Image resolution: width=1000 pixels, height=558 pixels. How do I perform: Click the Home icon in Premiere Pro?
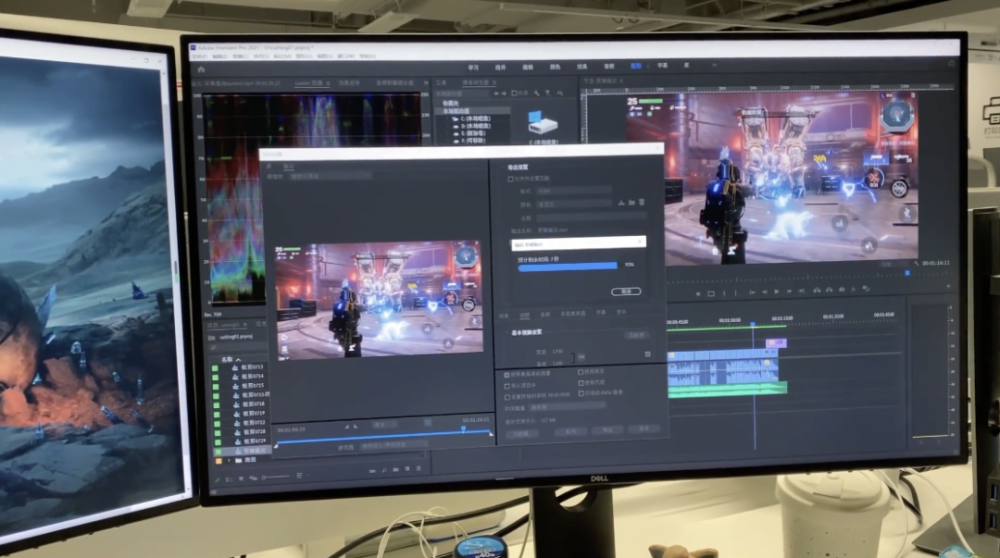(202, 69)
